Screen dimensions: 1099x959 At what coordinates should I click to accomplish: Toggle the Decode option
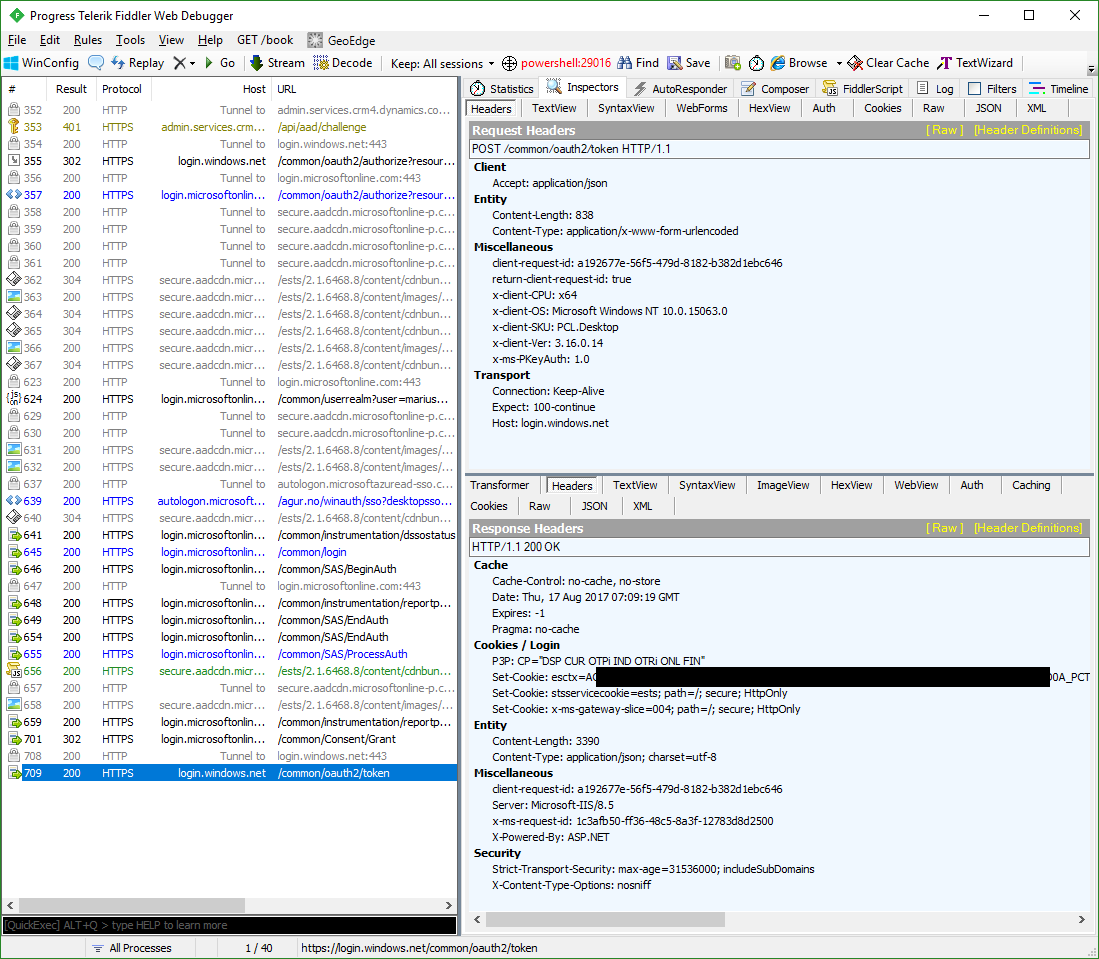click(x=343, y=63)
